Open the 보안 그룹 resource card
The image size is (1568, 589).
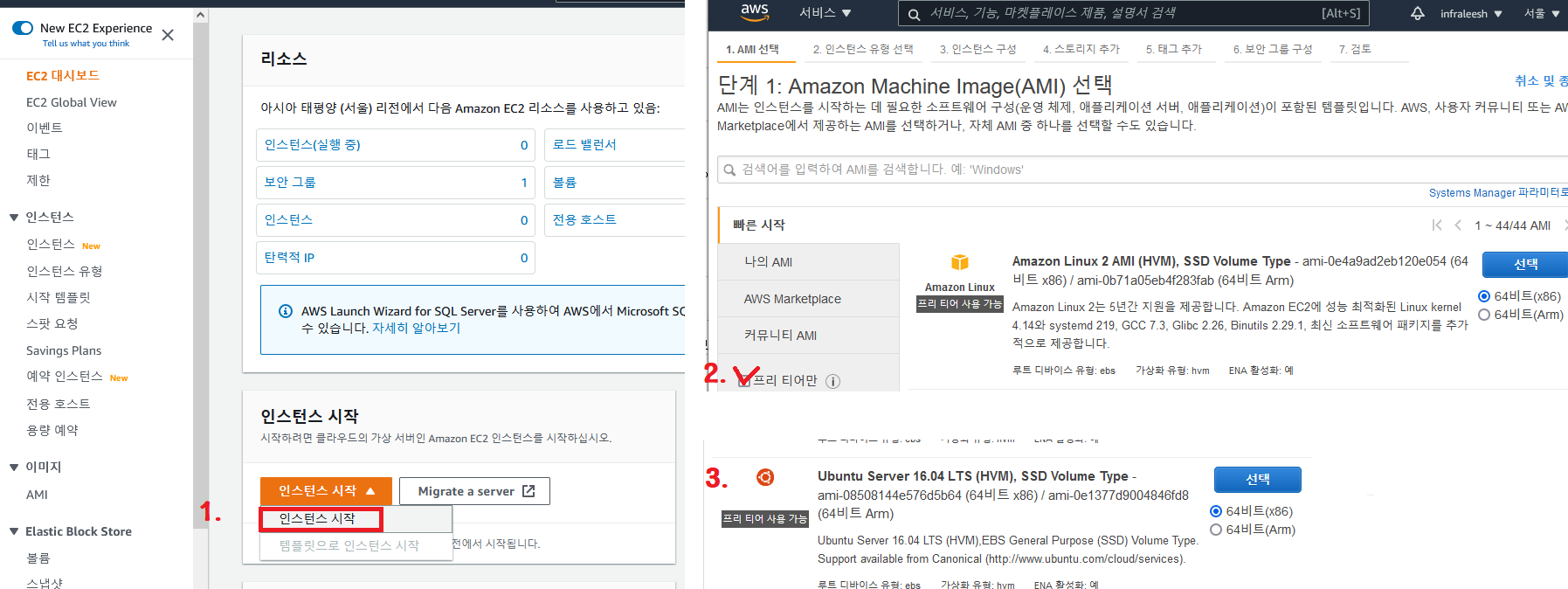[x=396, y=183]
